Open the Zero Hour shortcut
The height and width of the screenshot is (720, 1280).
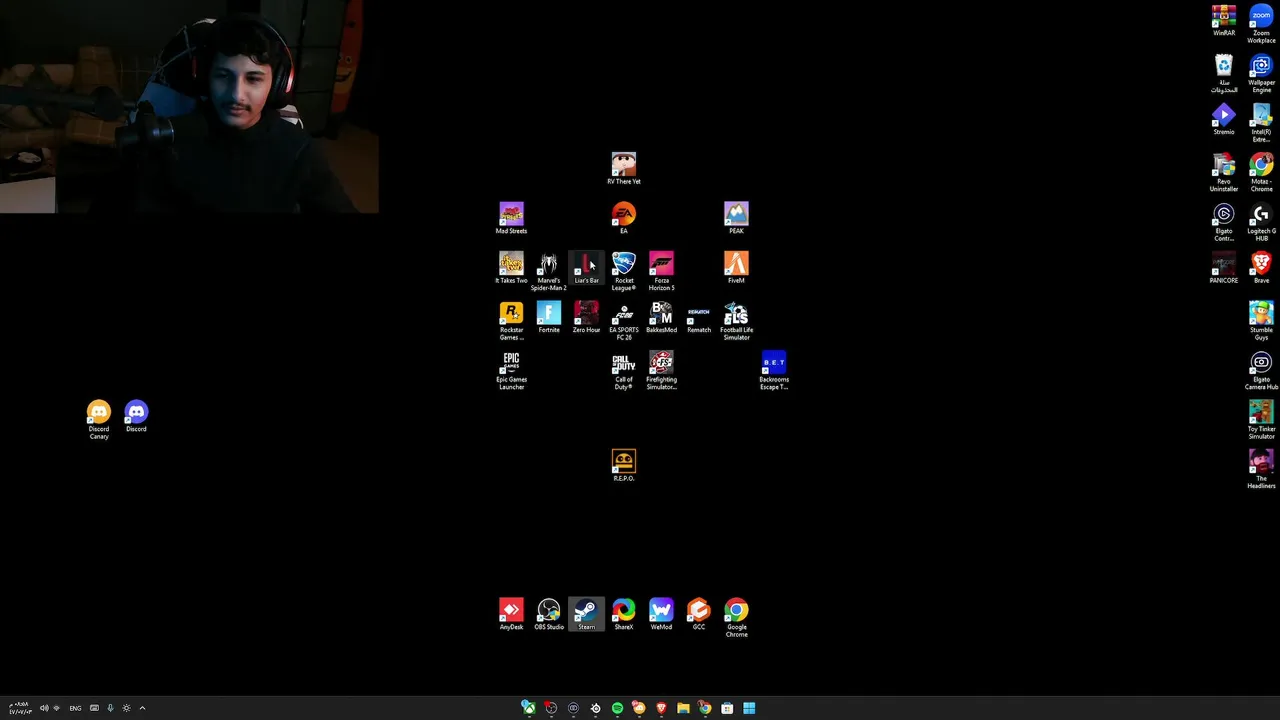coord(586,317)
